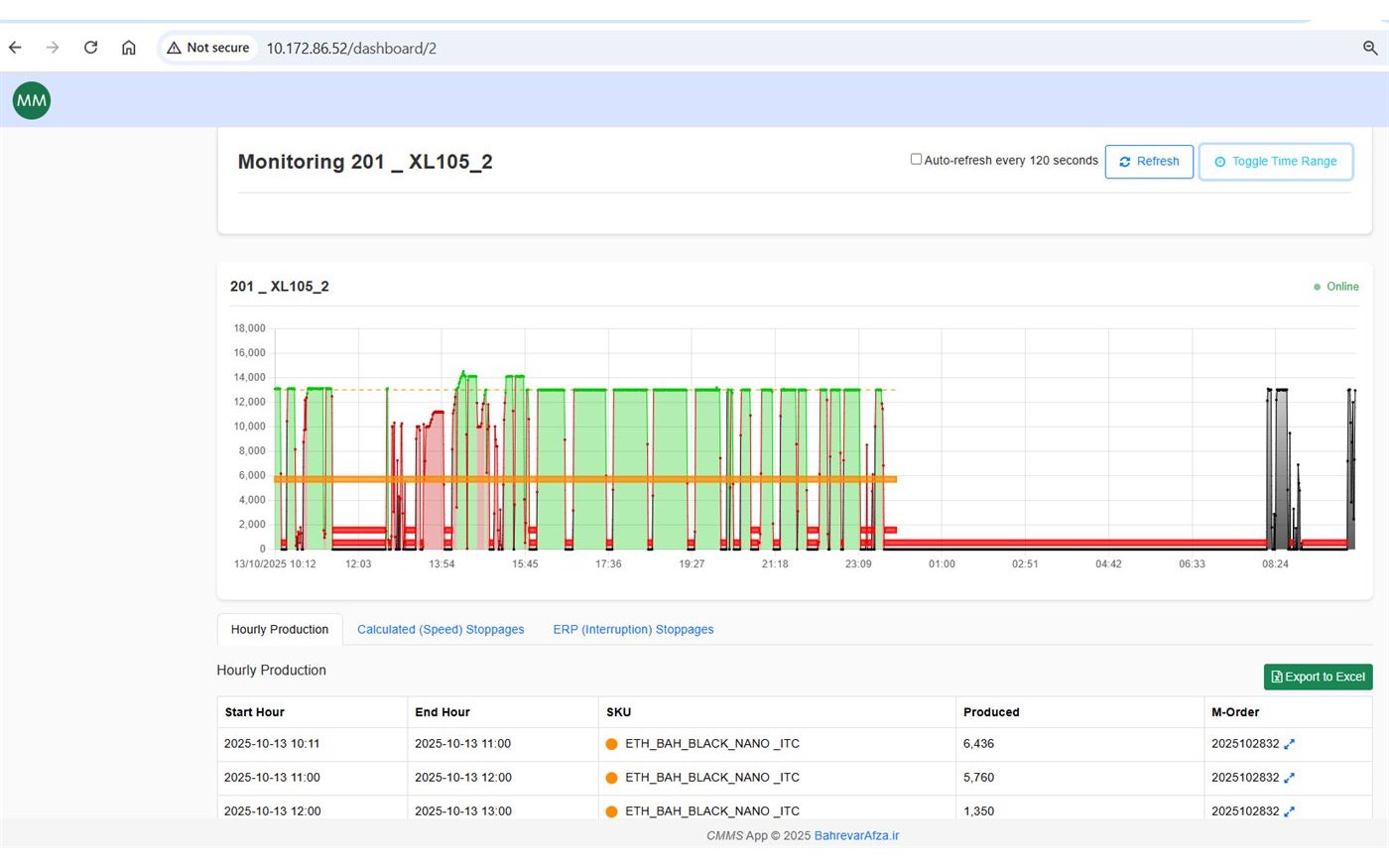Focus the address bar showing 10.172.86.52/dashboard/2
The image size is (1389, 868).
click(x=351, y=48)
